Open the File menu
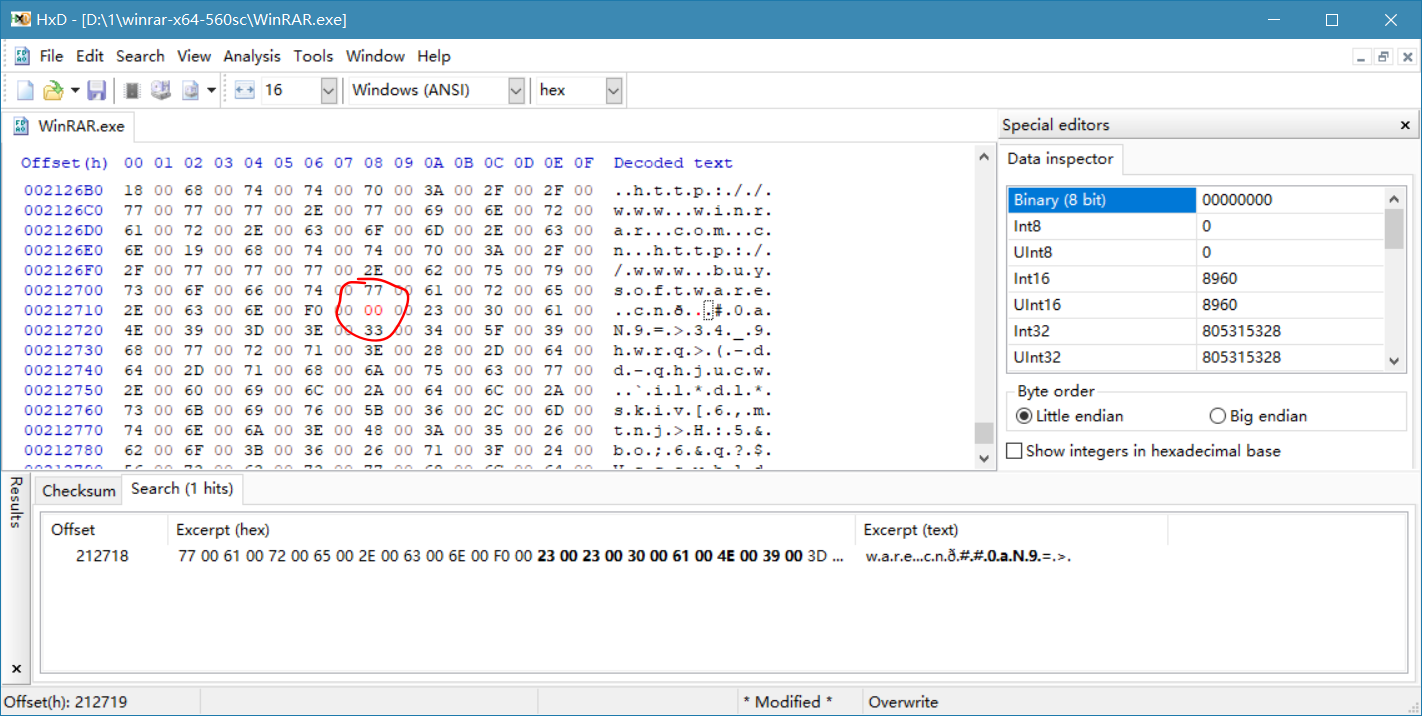The height and width of the screenshot is (716, 1422). (x=51, y=56)
